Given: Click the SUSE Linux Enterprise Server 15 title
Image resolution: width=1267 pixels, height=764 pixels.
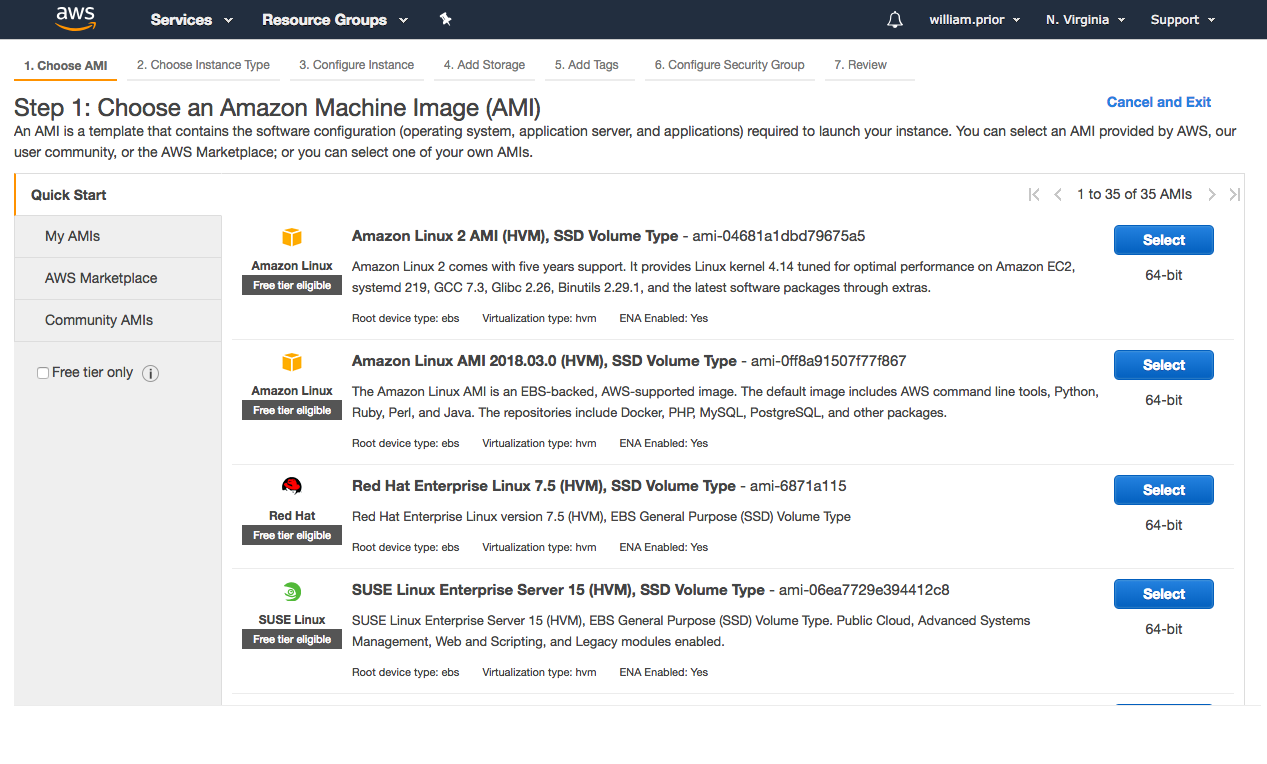Looking at the screenshot, I should point(558,590).
